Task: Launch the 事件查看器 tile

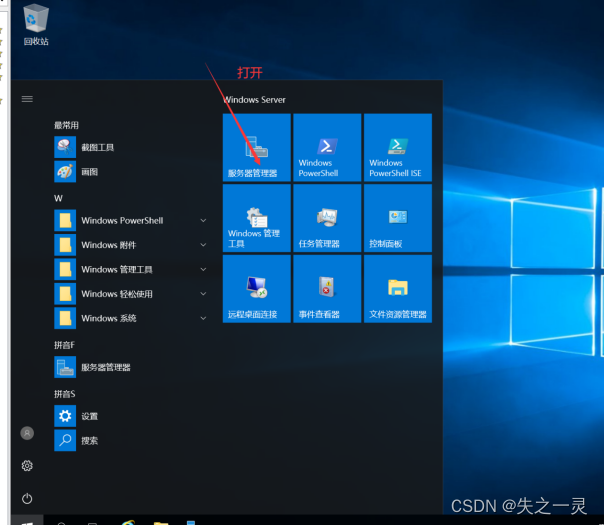Action: point(327,289)
